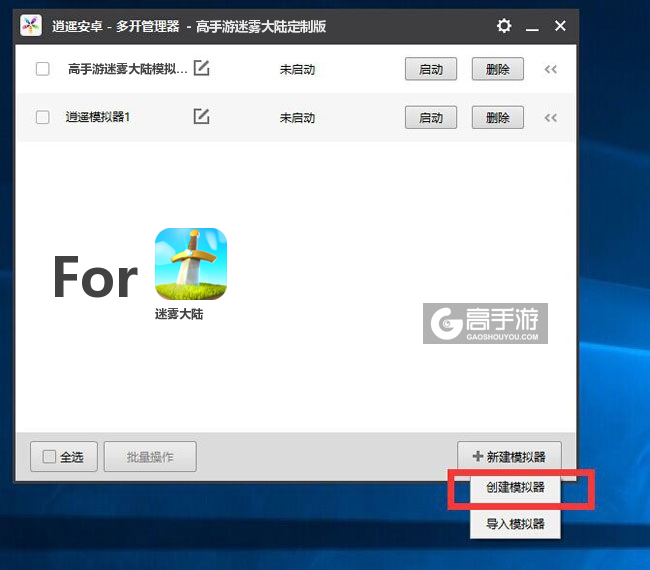Edit name of 高手游迷雾大陆模拟 emulator
Viewport: 650px width, 570px height.
201,68
